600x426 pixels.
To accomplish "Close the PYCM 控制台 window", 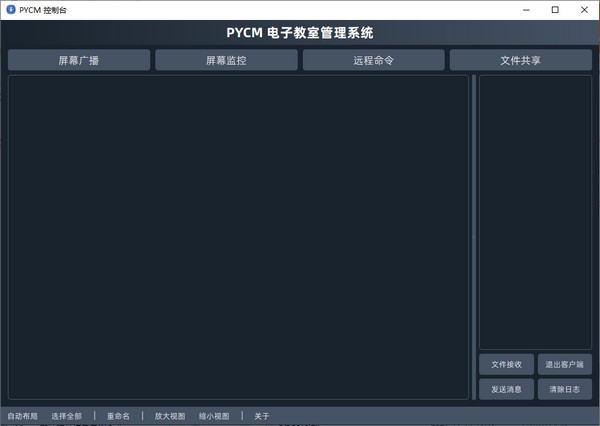I will point(584,10).
